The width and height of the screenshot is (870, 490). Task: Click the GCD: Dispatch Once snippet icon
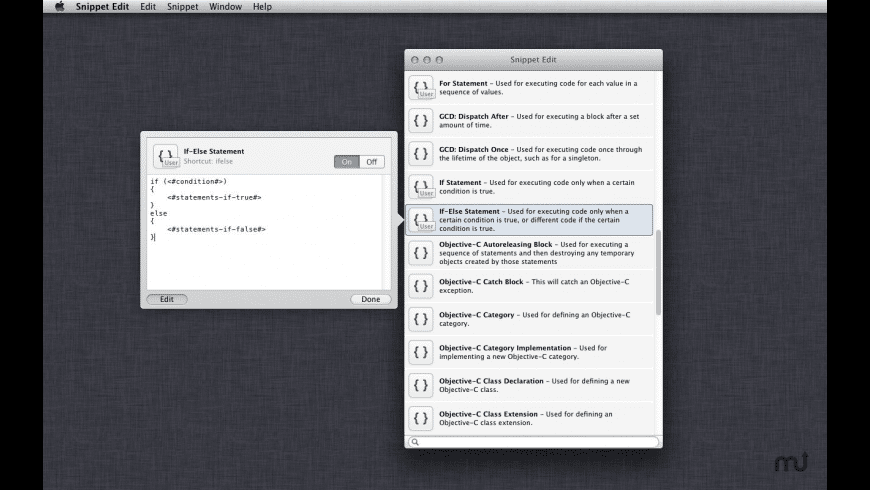tap(421, 154)
